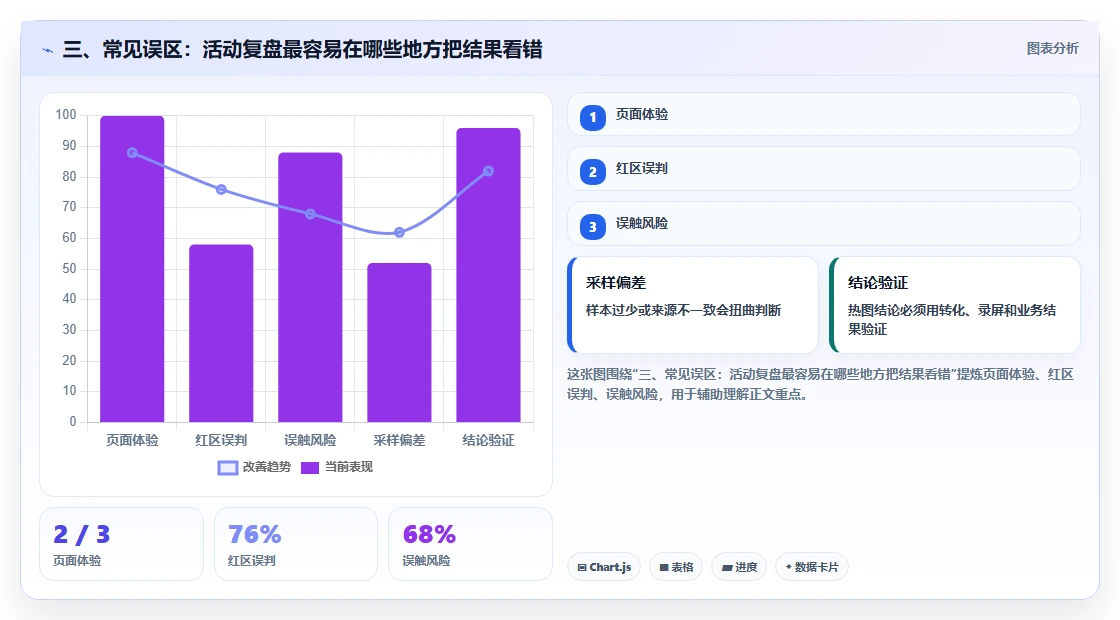Select the 表格 tag

(x=676, y=567)
